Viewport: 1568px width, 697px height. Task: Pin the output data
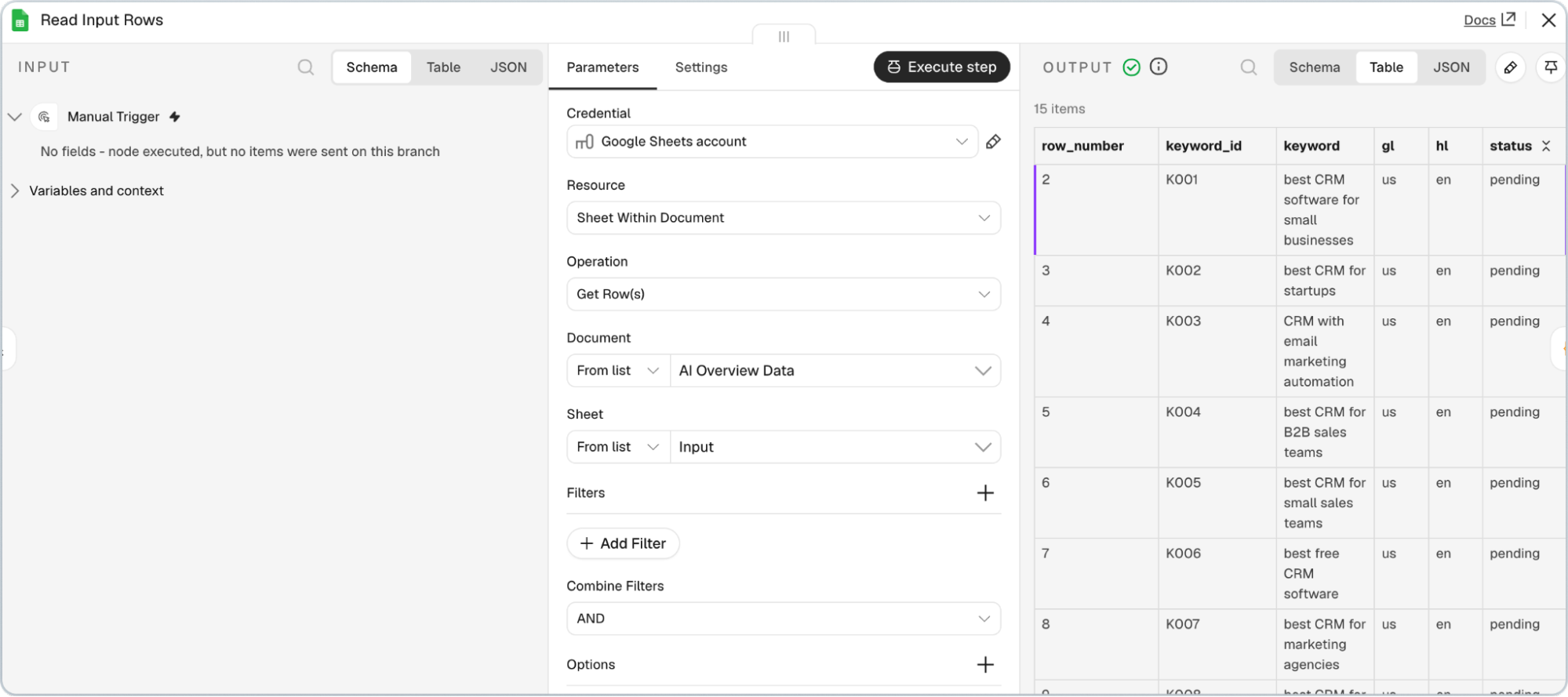(1551, 67)
